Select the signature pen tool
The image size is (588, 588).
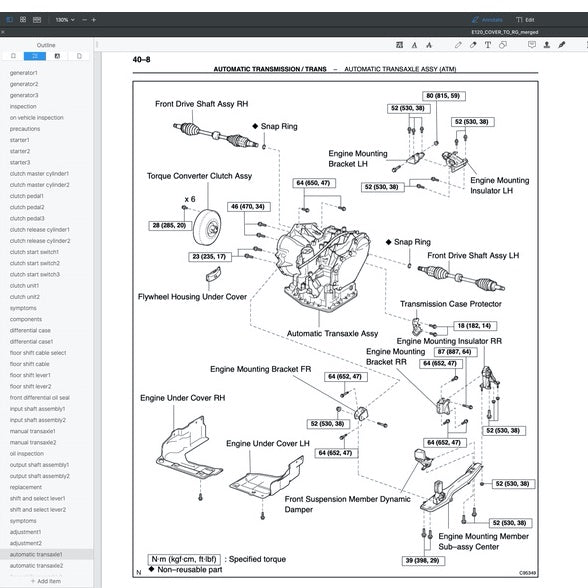[x=561, y=45]
